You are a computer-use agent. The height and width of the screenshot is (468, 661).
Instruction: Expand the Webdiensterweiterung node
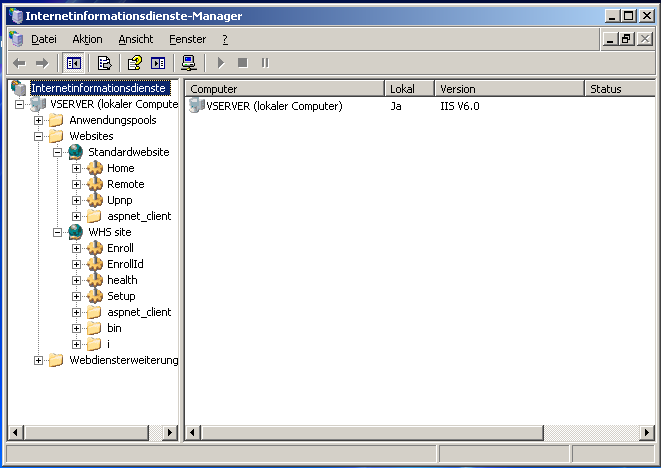click(x=38, y=361)
